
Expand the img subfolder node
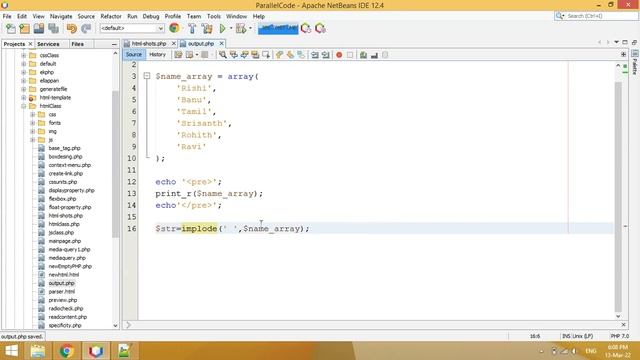(33, 131)
